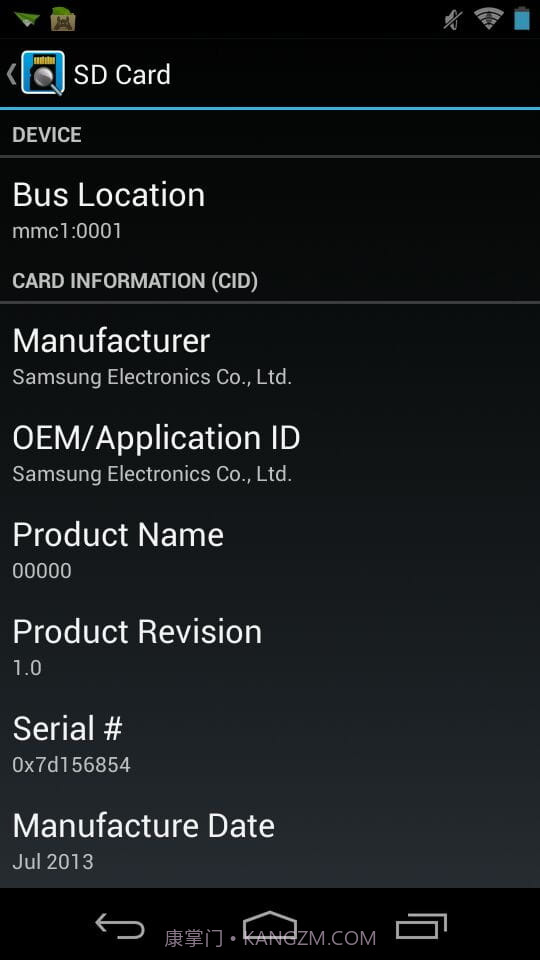Open the OEM/Application ID entry
540x960 pixels.
tap(270, 454)
